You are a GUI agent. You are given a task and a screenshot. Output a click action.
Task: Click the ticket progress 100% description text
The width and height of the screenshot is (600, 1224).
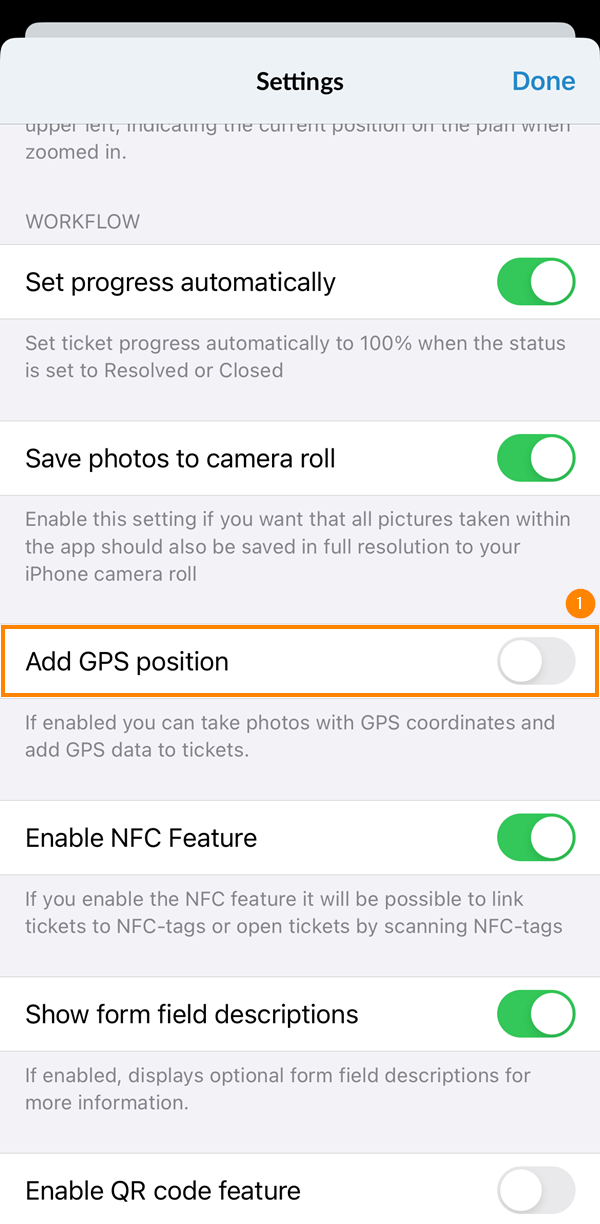[295, 357]
